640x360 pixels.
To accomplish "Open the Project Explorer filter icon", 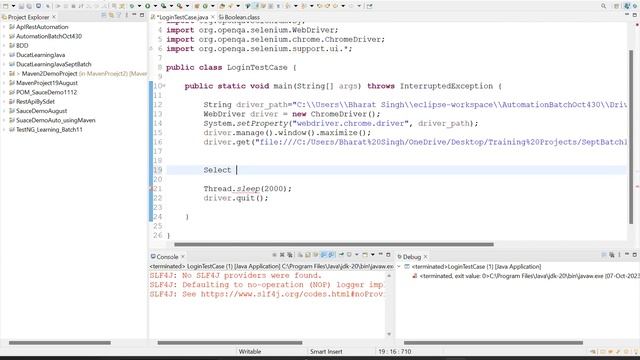I will pyautogui.click(x=119, y=16).
